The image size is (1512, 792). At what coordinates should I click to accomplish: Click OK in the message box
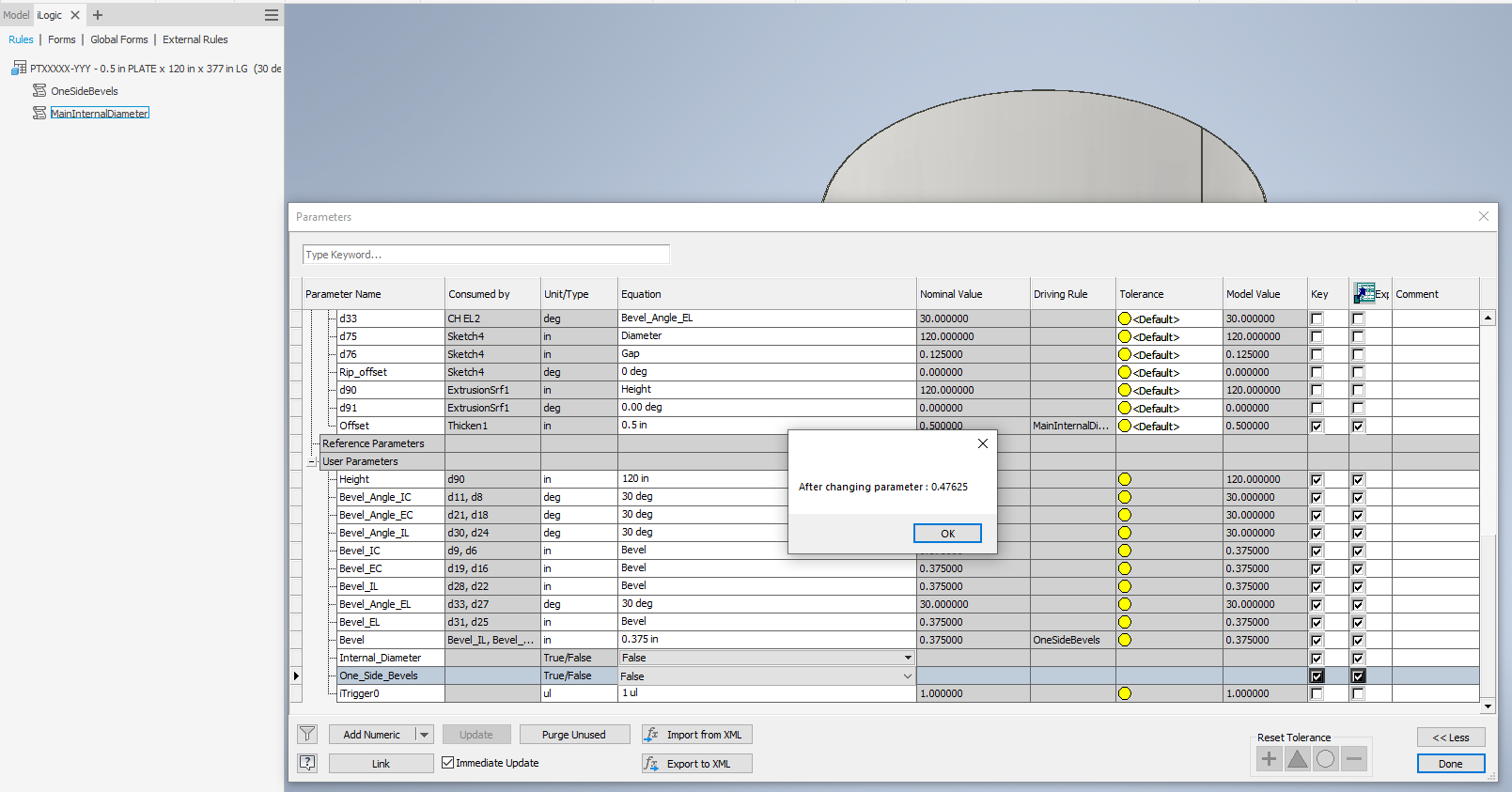tap(947, 533)
